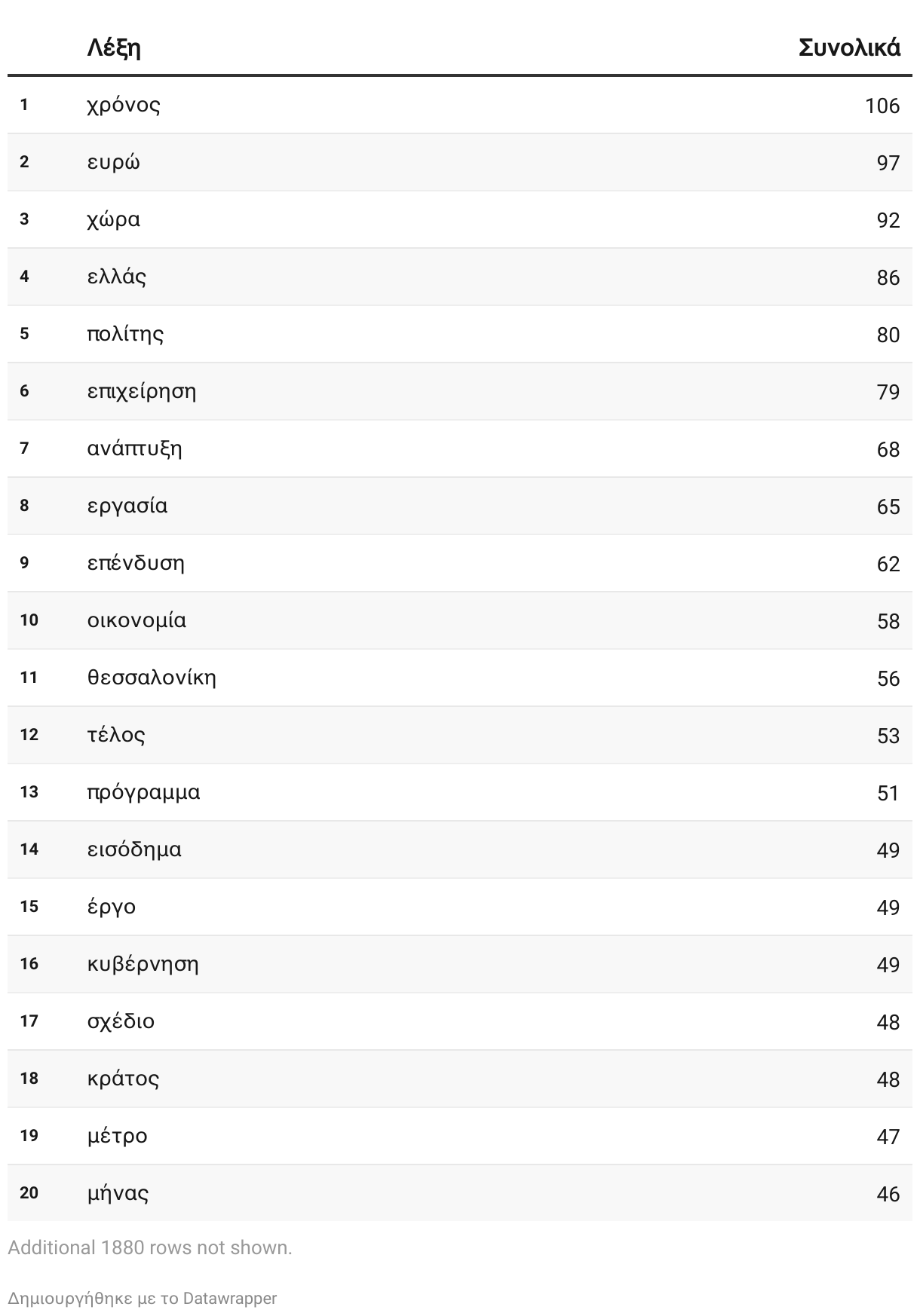Click the value 65 for εργασία
Viewport: 920px width, 1316px height.
(888, 507)
